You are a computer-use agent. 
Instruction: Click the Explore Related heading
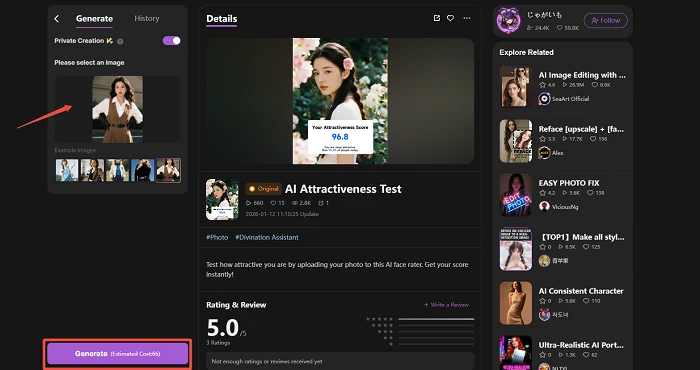[x=526, y=52]
